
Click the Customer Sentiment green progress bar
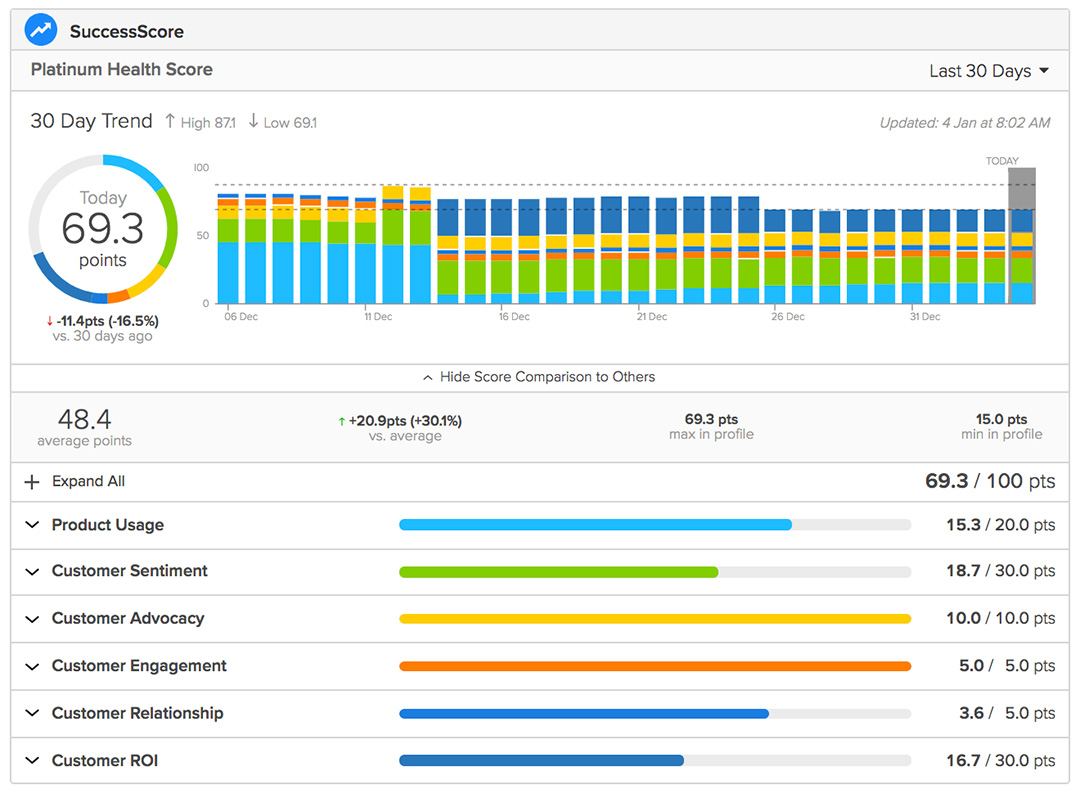558,571
